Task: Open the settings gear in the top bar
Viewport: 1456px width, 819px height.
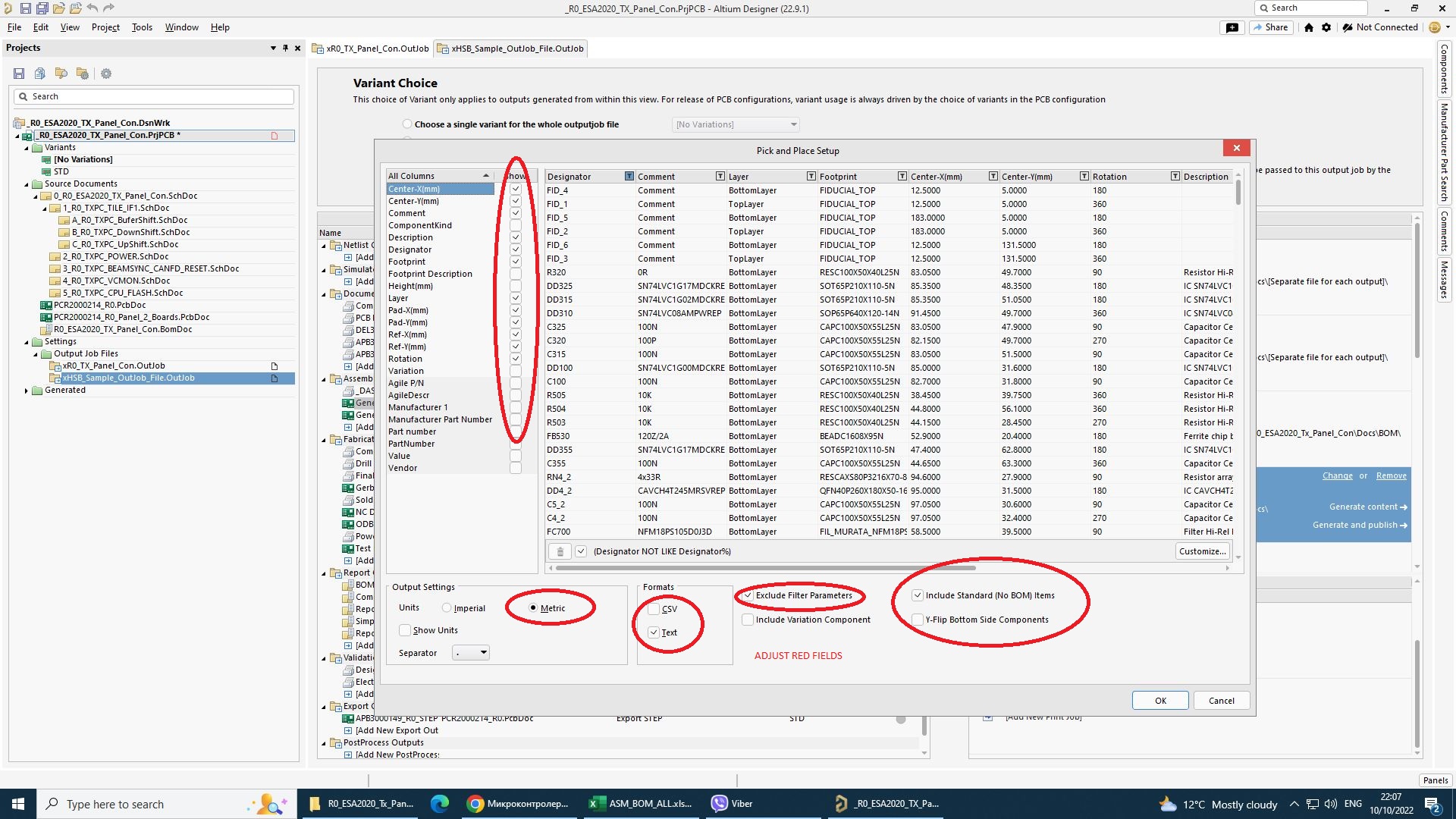Action: click(x=1326, y=27)
